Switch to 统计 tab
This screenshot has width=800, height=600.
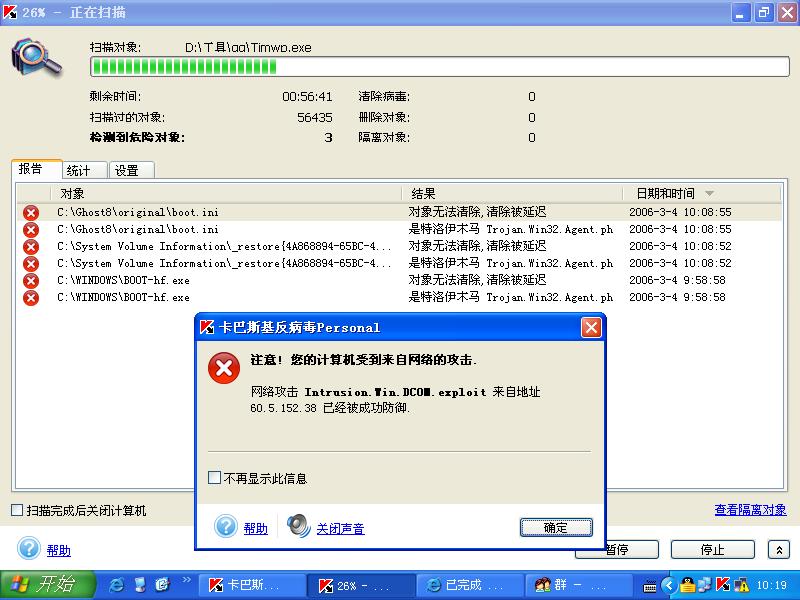85,170
